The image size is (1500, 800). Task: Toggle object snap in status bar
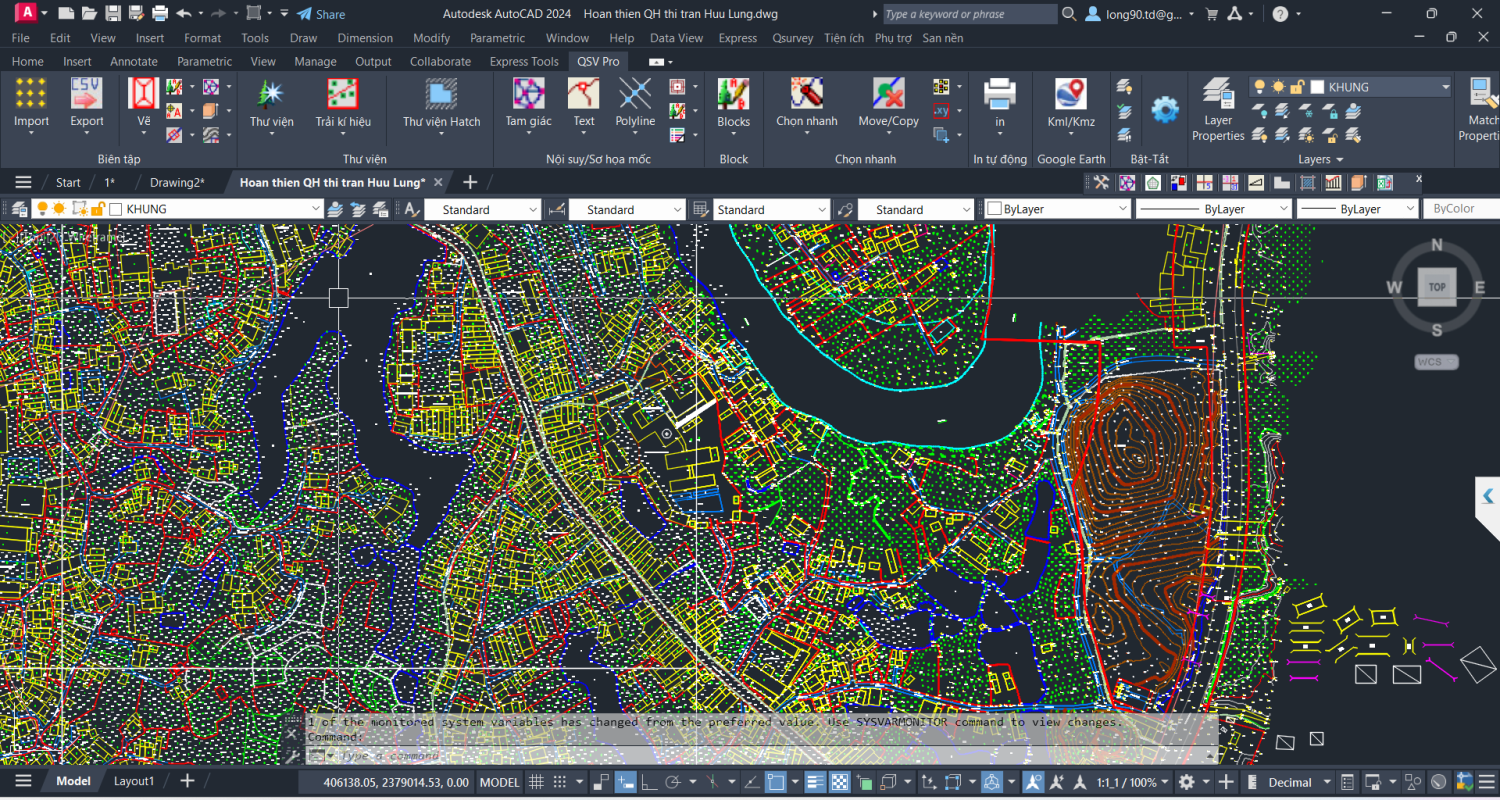click(775, 782)
